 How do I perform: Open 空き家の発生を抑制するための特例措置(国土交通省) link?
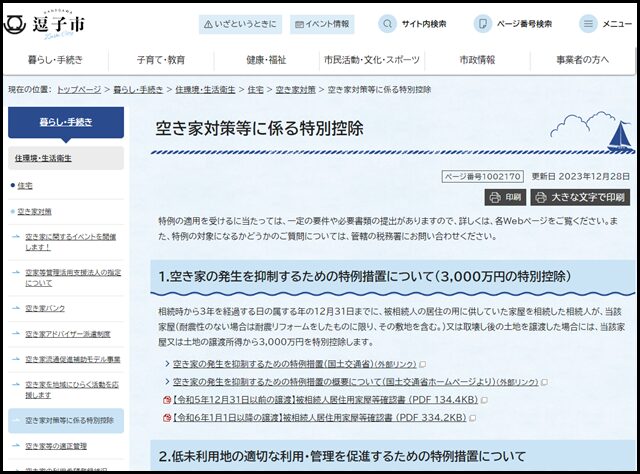(294, 364)
